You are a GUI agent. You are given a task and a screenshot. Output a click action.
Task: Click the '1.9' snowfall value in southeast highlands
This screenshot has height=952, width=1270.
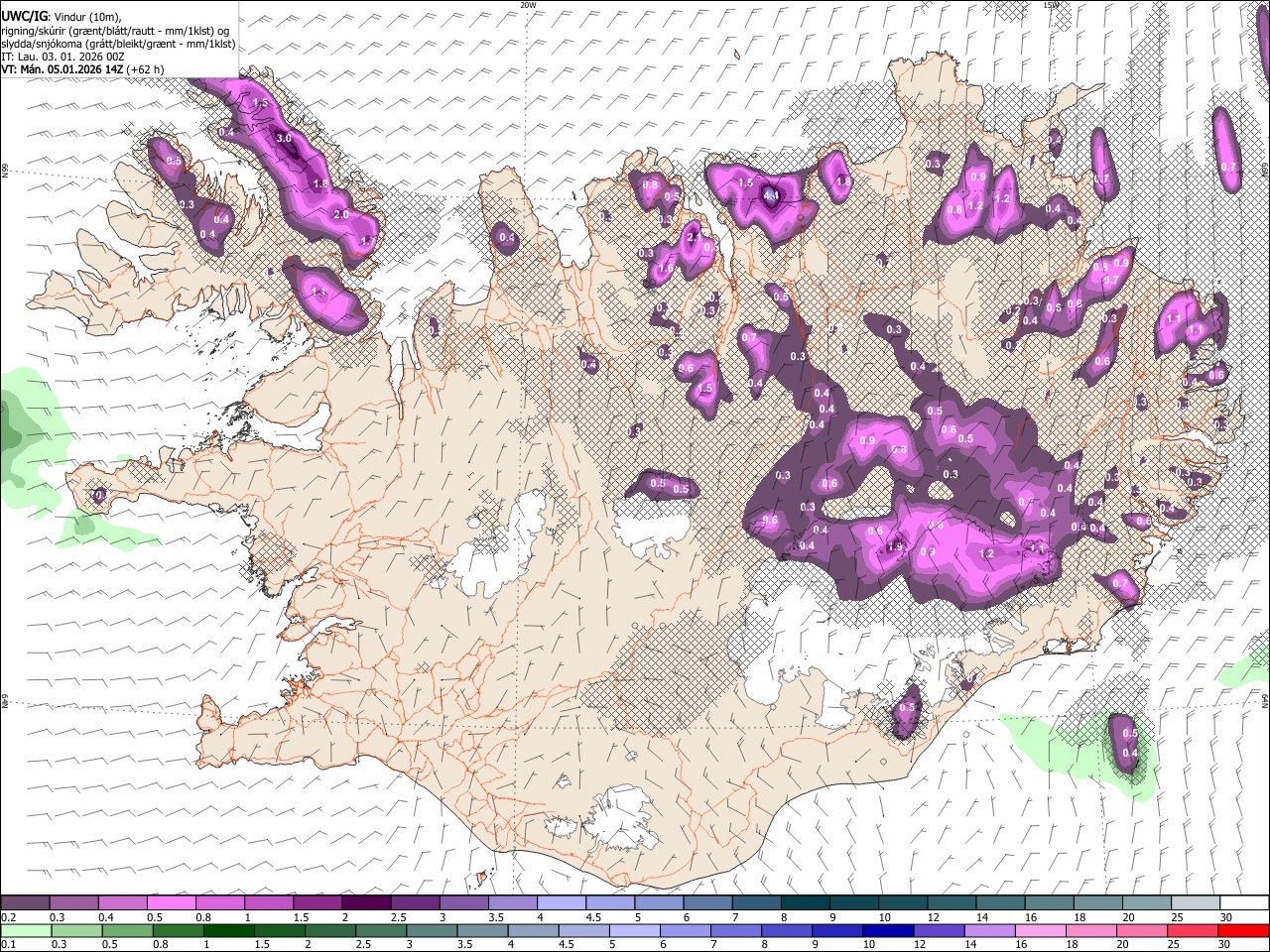click(x=894, y=546)
